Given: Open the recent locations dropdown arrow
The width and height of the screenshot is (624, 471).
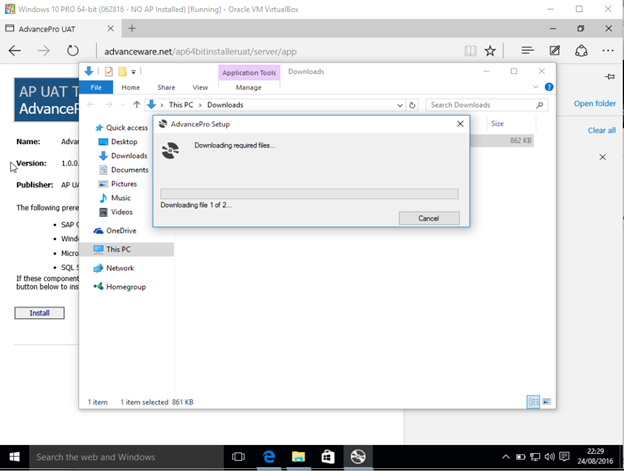Looking at the screenshot, I should (122, 105).
